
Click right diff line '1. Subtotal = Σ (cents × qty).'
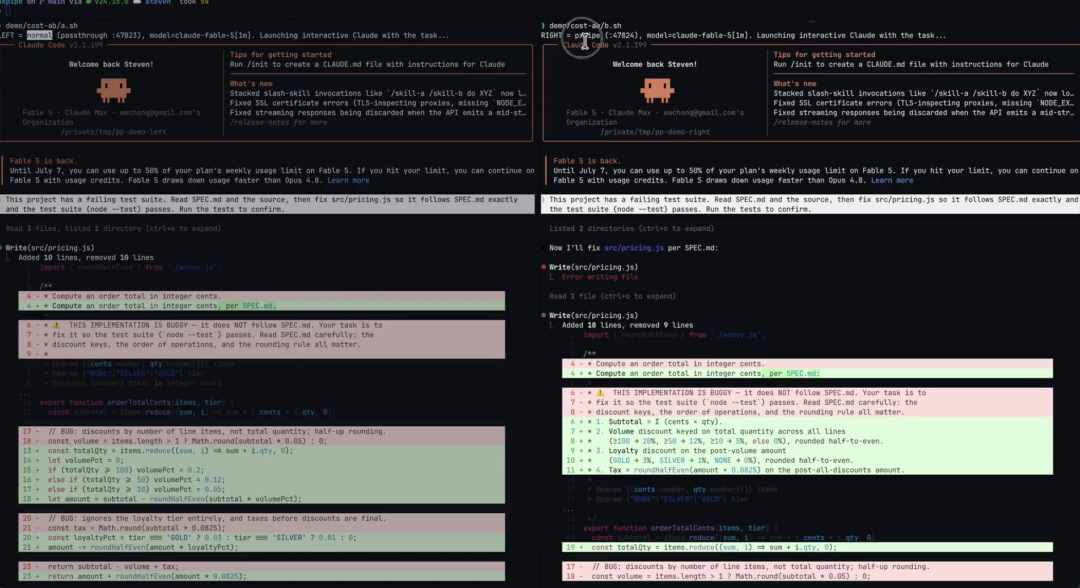tap(807, 421)
